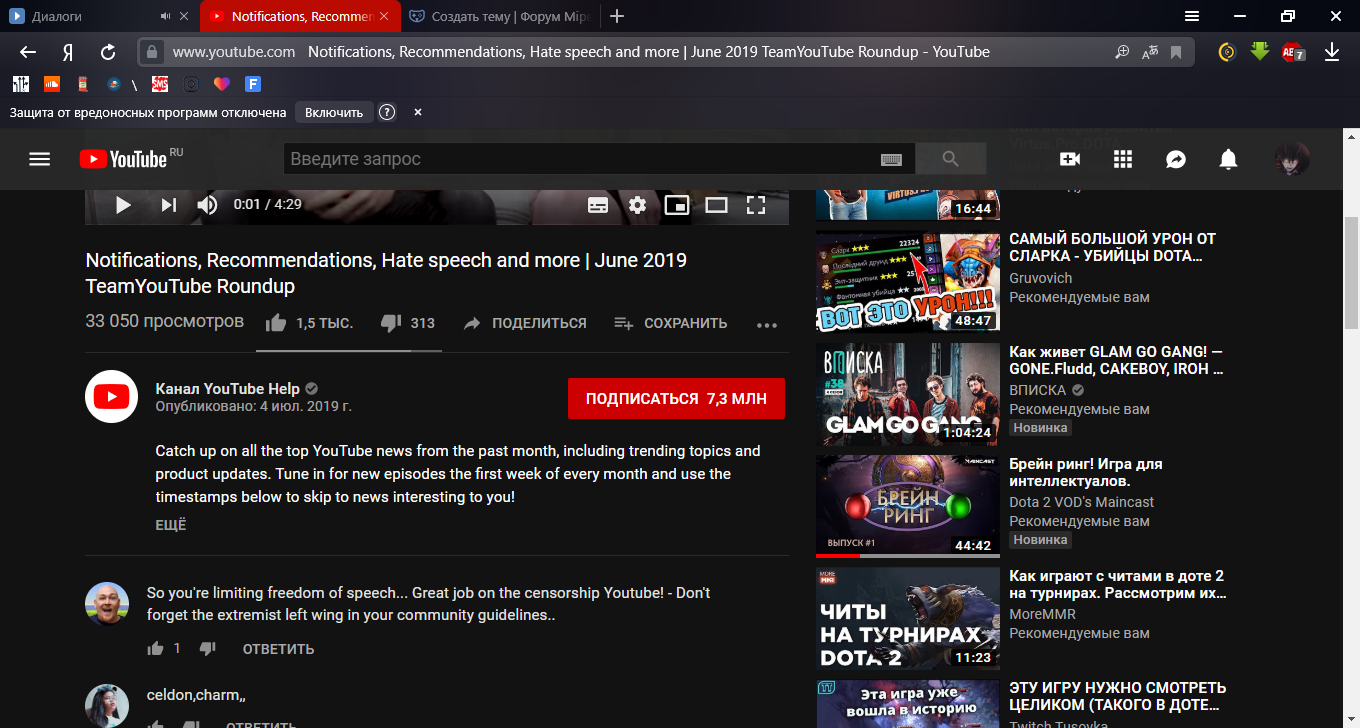Open the account avatar menu

tap(1292, 159)
